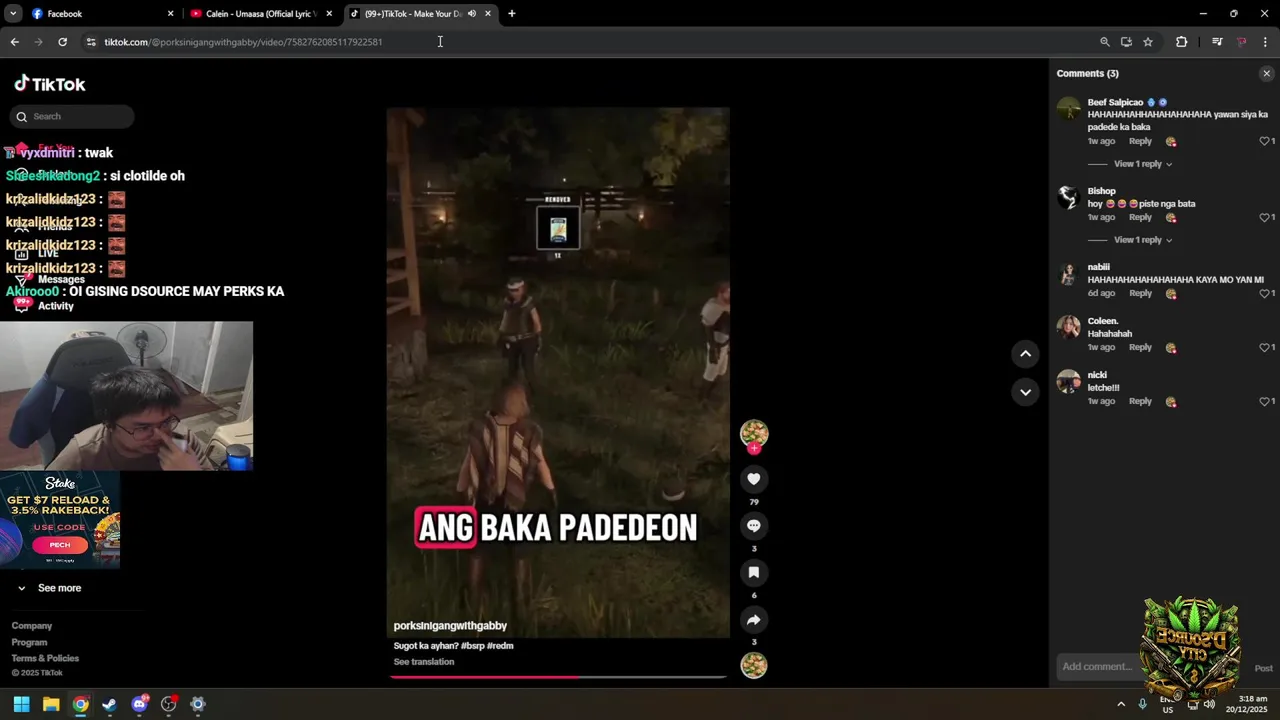Reload the page in Chrome
This screenshot has height=720, width=1280.
62,42
